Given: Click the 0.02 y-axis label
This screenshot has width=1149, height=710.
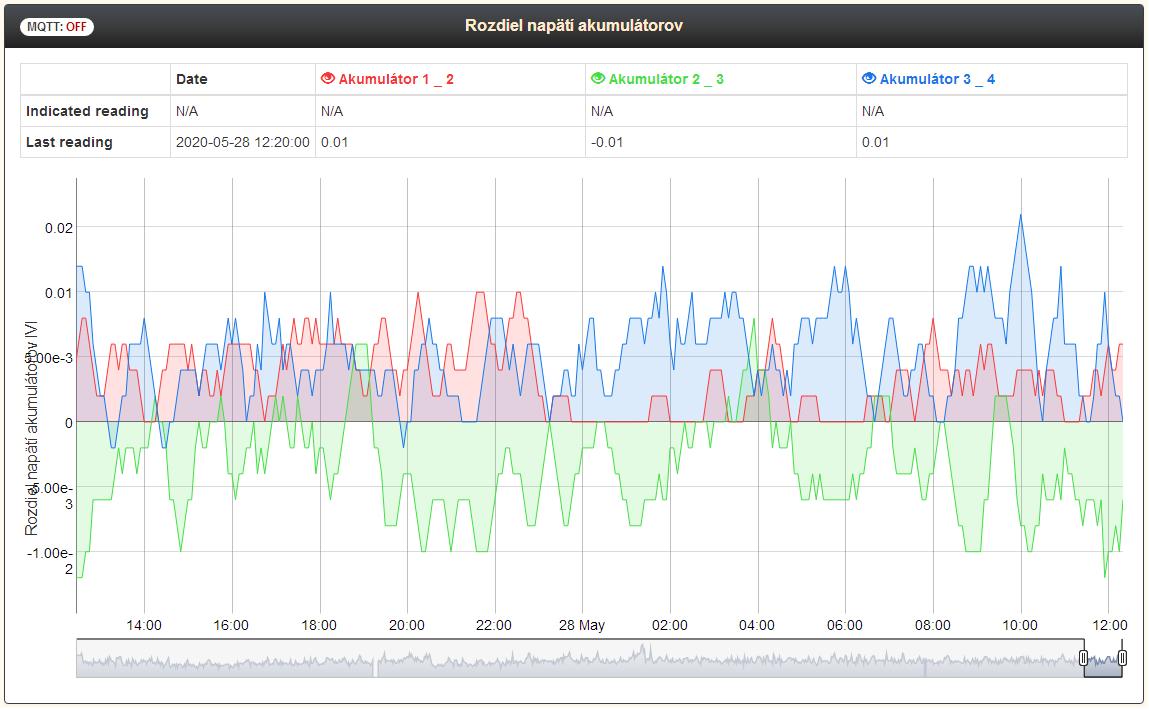Looking at the screenshot, I should point(59,228).
